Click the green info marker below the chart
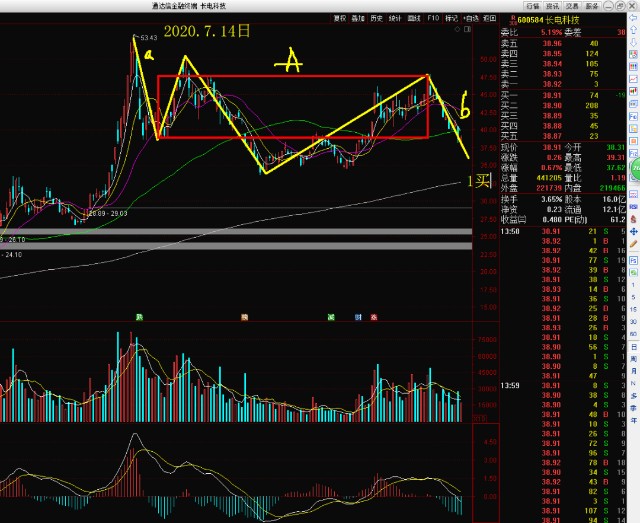 140,316
